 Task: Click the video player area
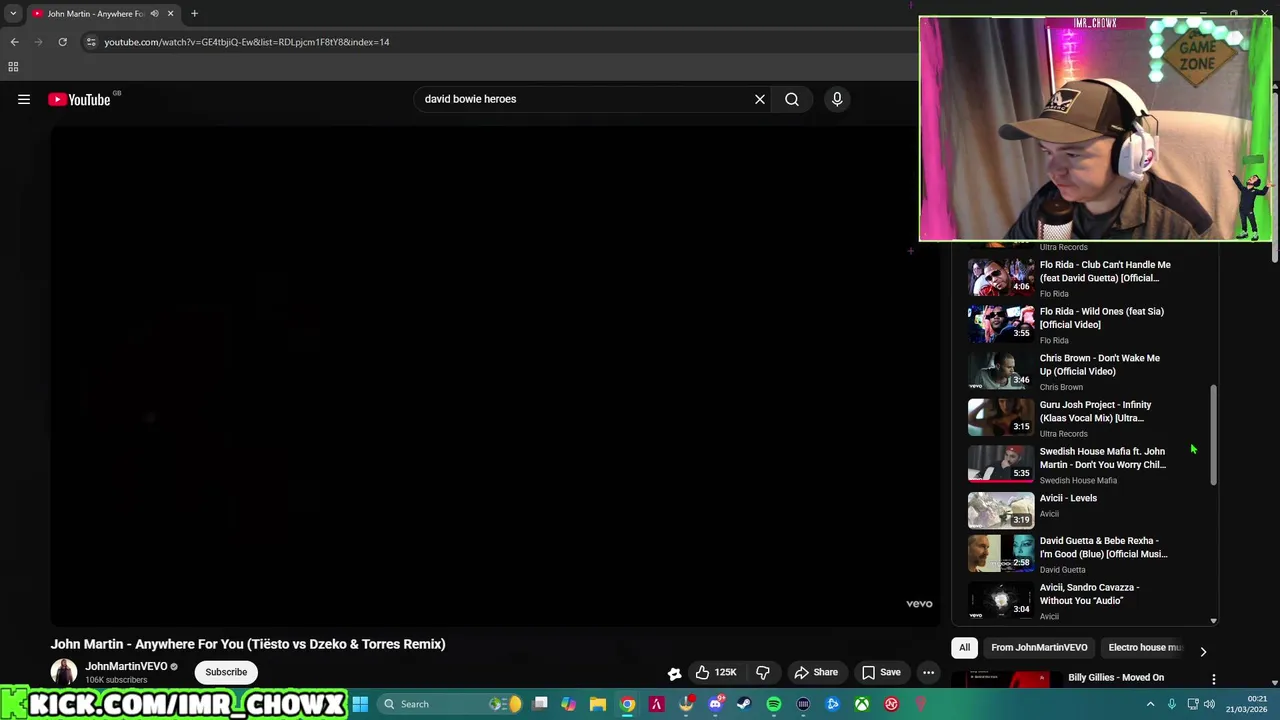495,374
